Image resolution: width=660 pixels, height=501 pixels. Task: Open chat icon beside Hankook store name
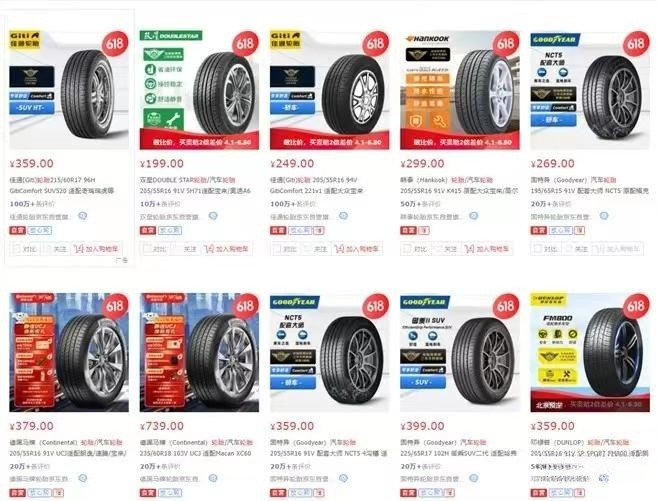click(474, 216)
